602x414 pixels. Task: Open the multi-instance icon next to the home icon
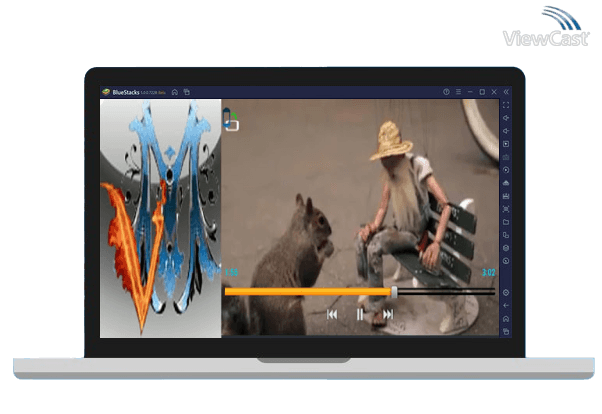point(187,92)
